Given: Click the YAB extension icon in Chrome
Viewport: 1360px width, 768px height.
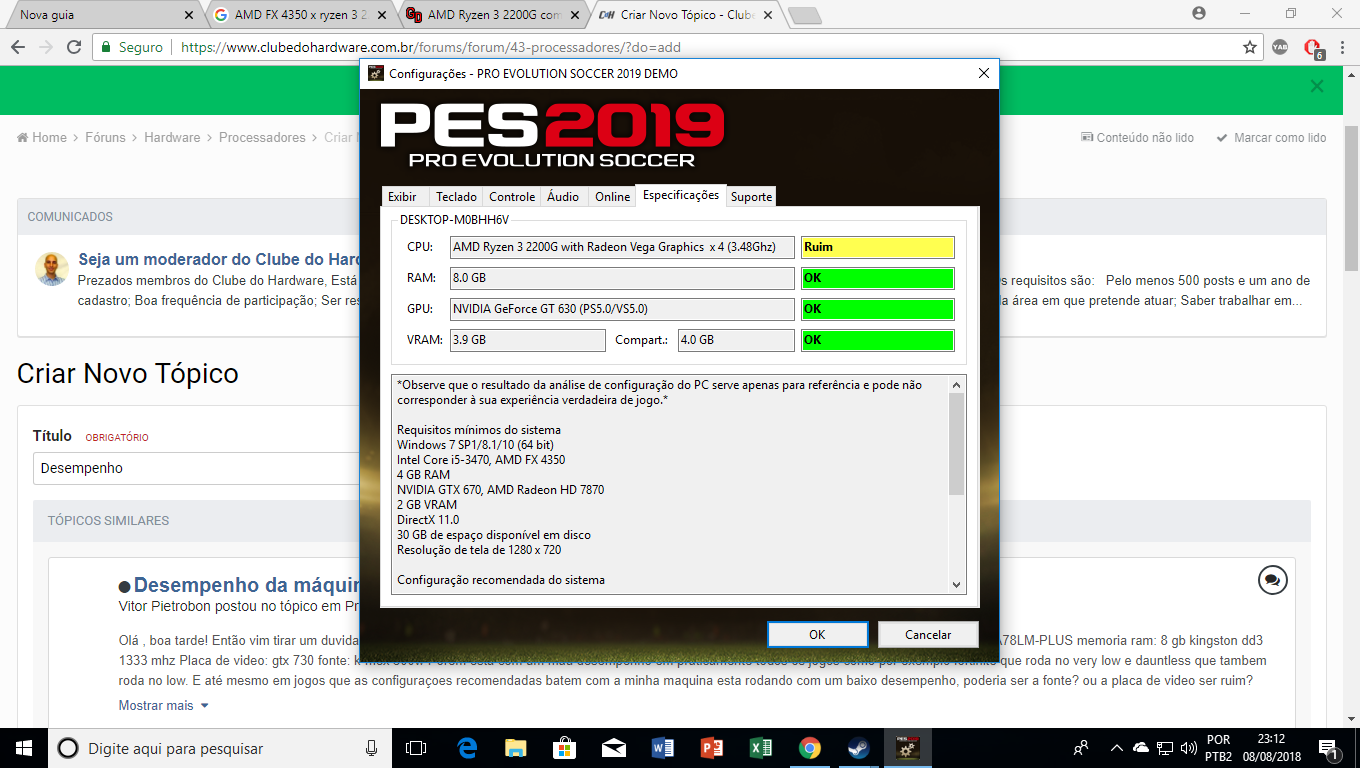Looking at the screenshot, I should click(x=1280, y=47).
